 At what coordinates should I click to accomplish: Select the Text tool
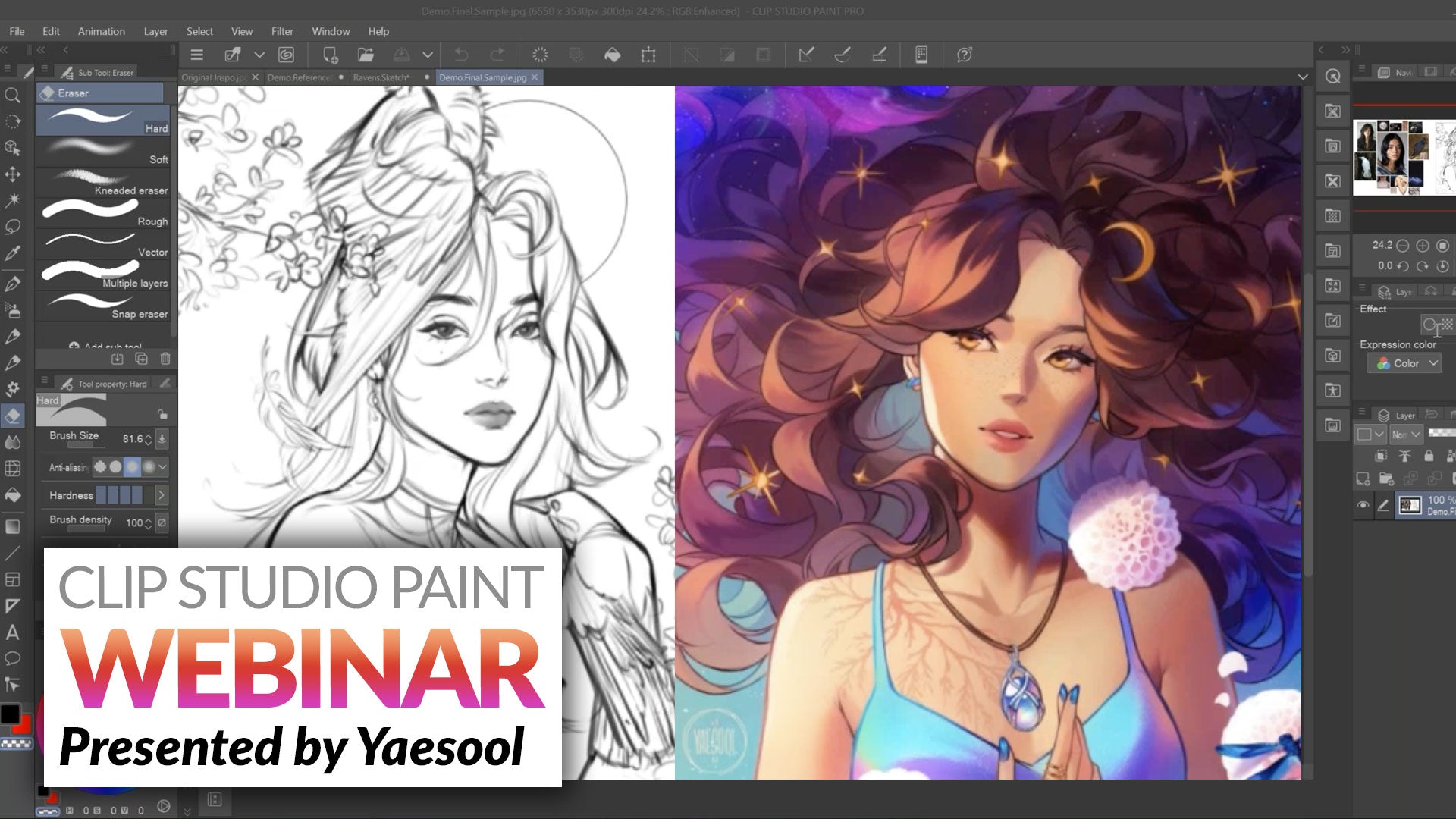pos(12,632)
